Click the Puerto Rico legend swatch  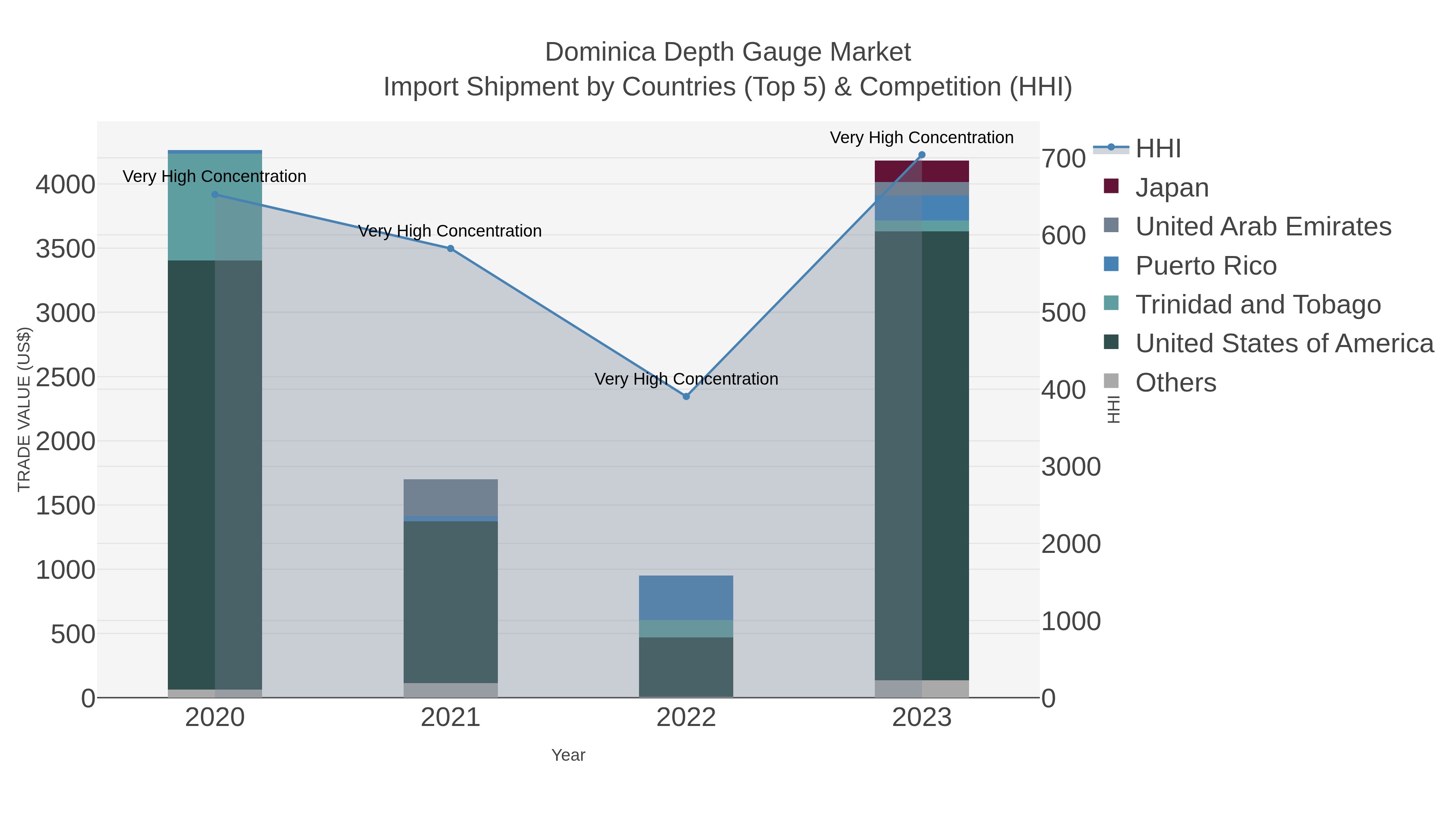click(1111, 264)
